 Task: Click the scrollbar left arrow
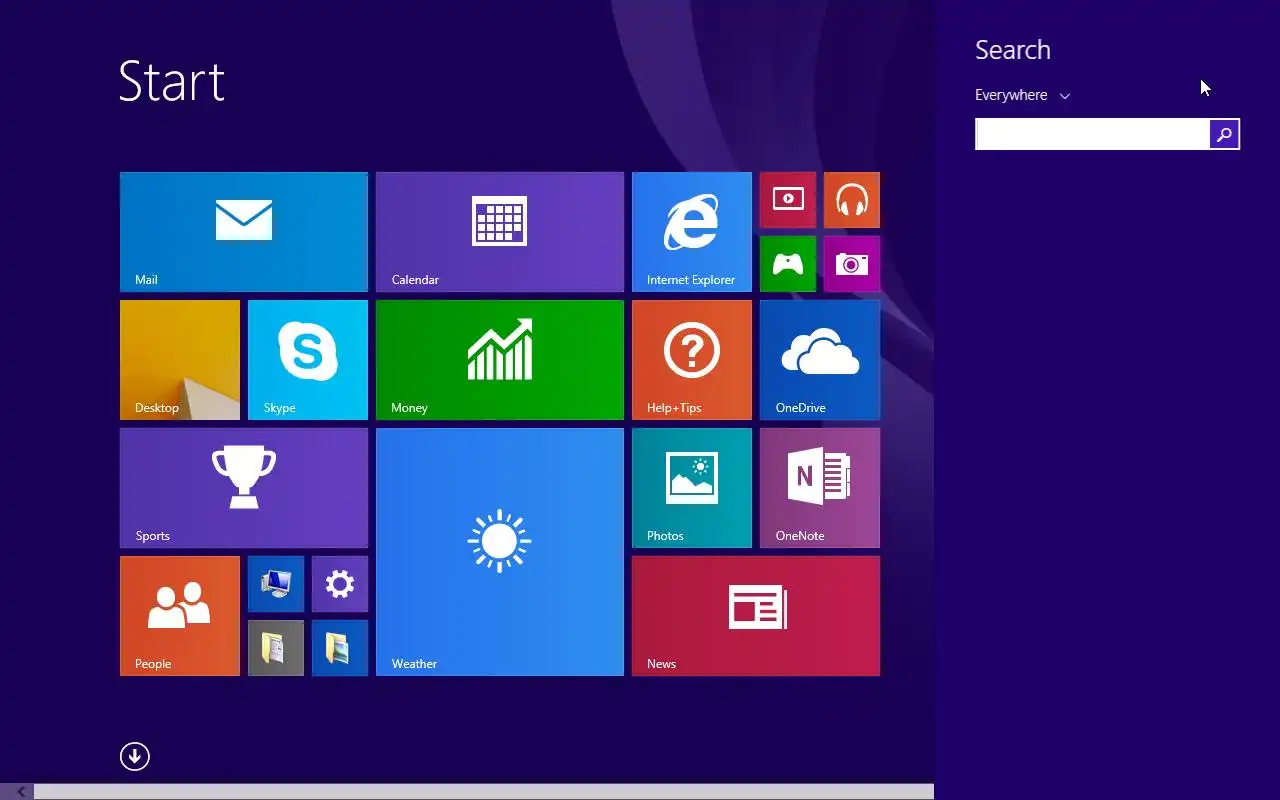(20, 792)
